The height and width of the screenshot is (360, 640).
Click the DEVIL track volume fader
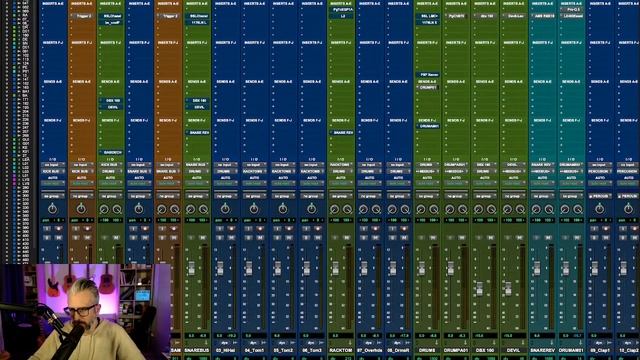(x=508, y=288)
